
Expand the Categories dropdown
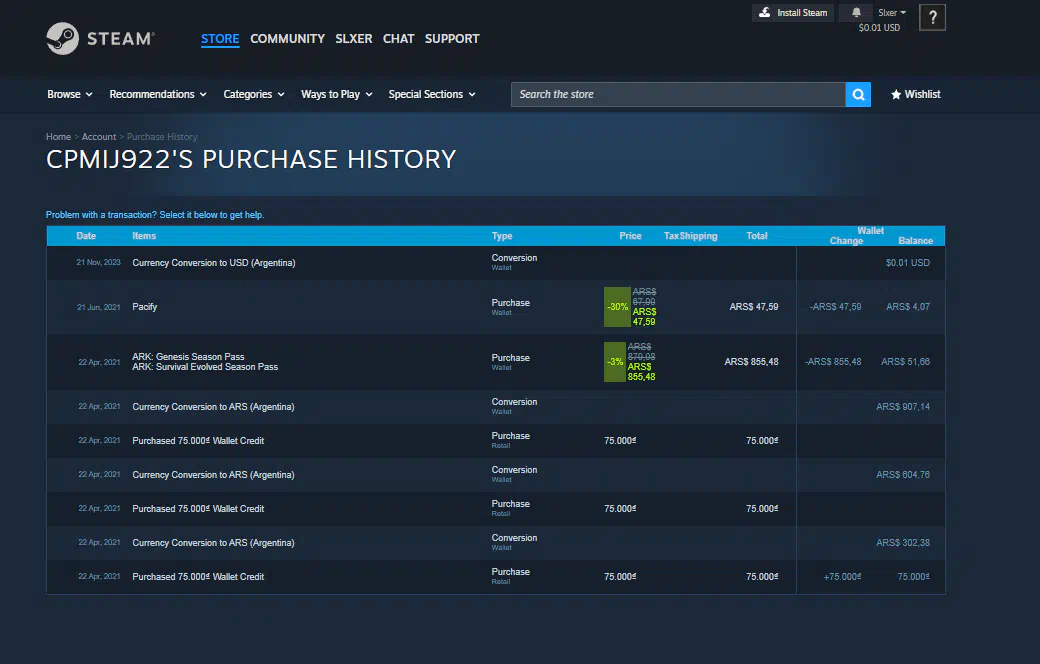coord(254,94)
